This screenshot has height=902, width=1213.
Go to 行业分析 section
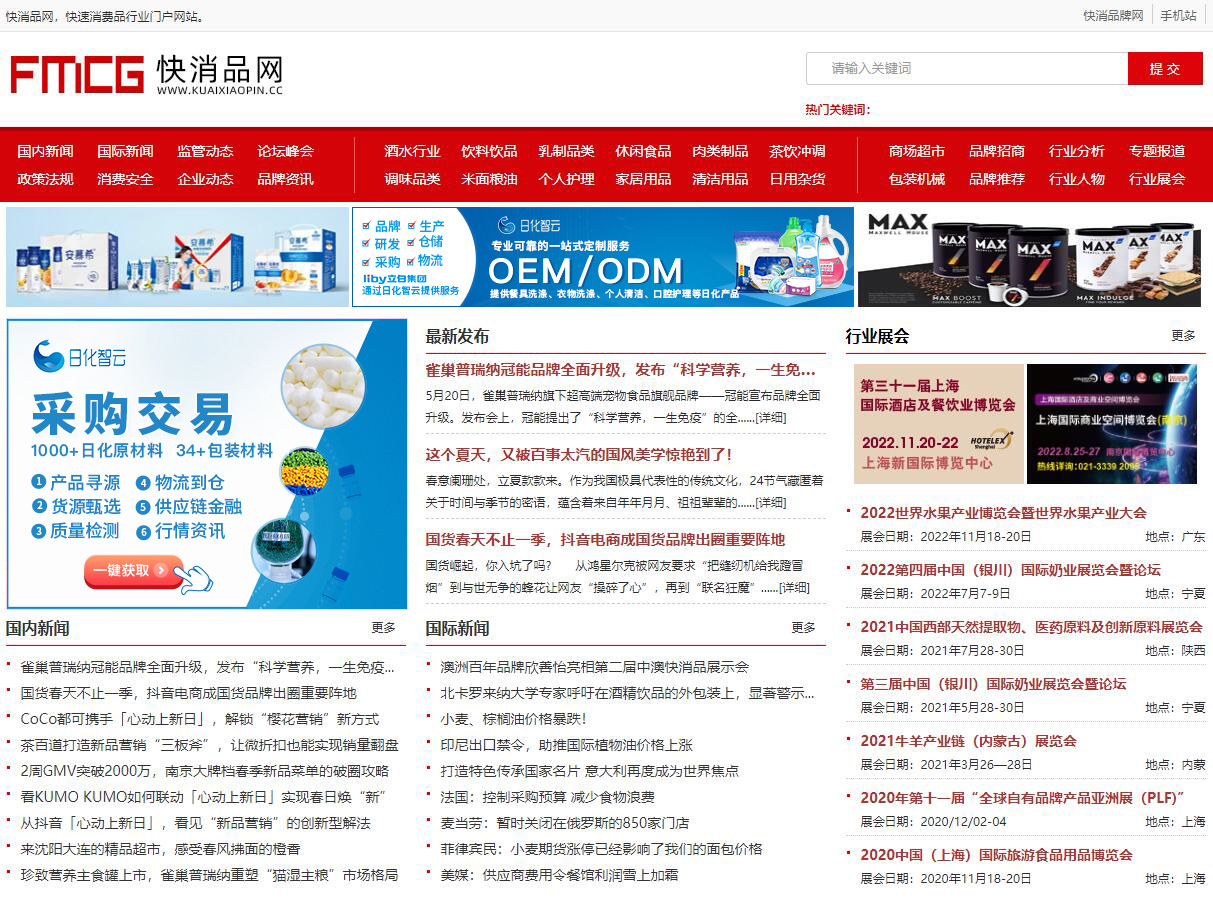pos(1077,151)
